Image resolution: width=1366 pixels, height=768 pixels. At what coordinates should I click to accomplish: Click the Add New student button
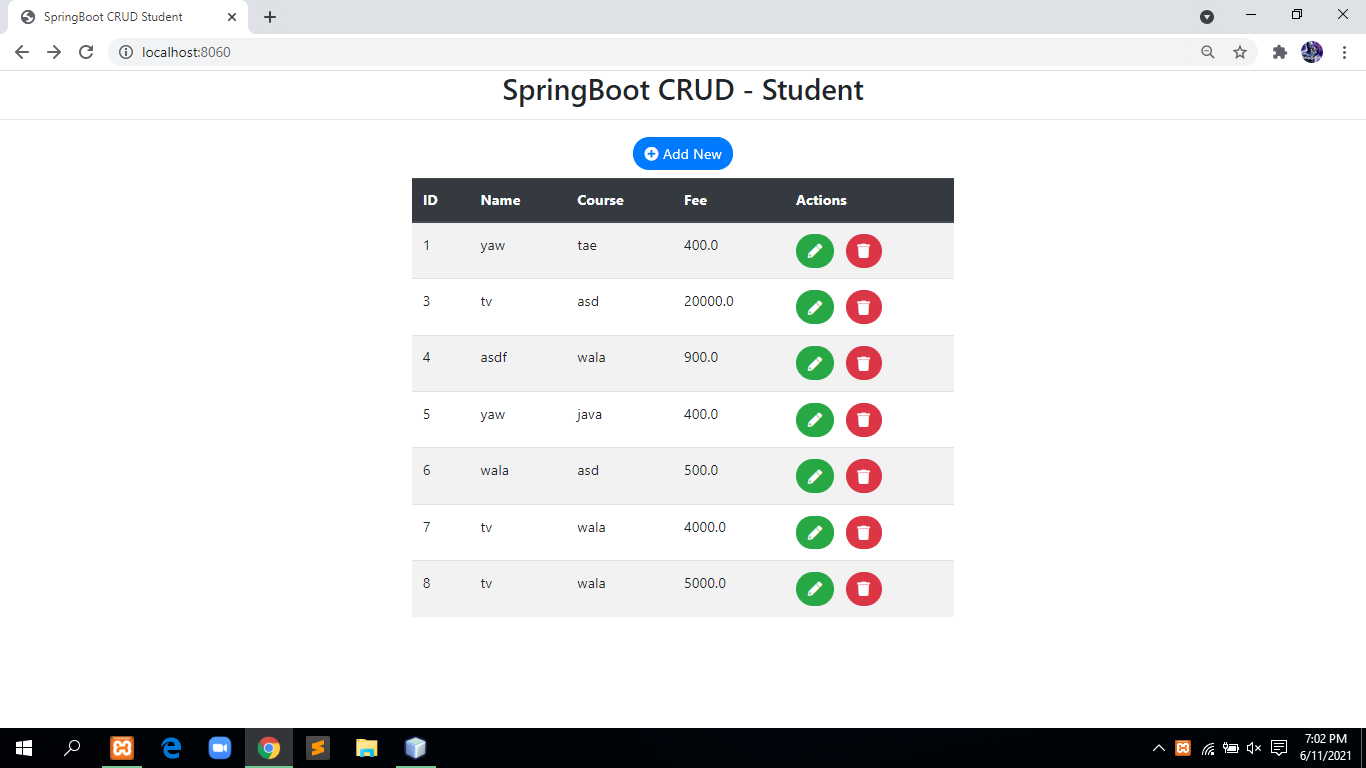682,154
